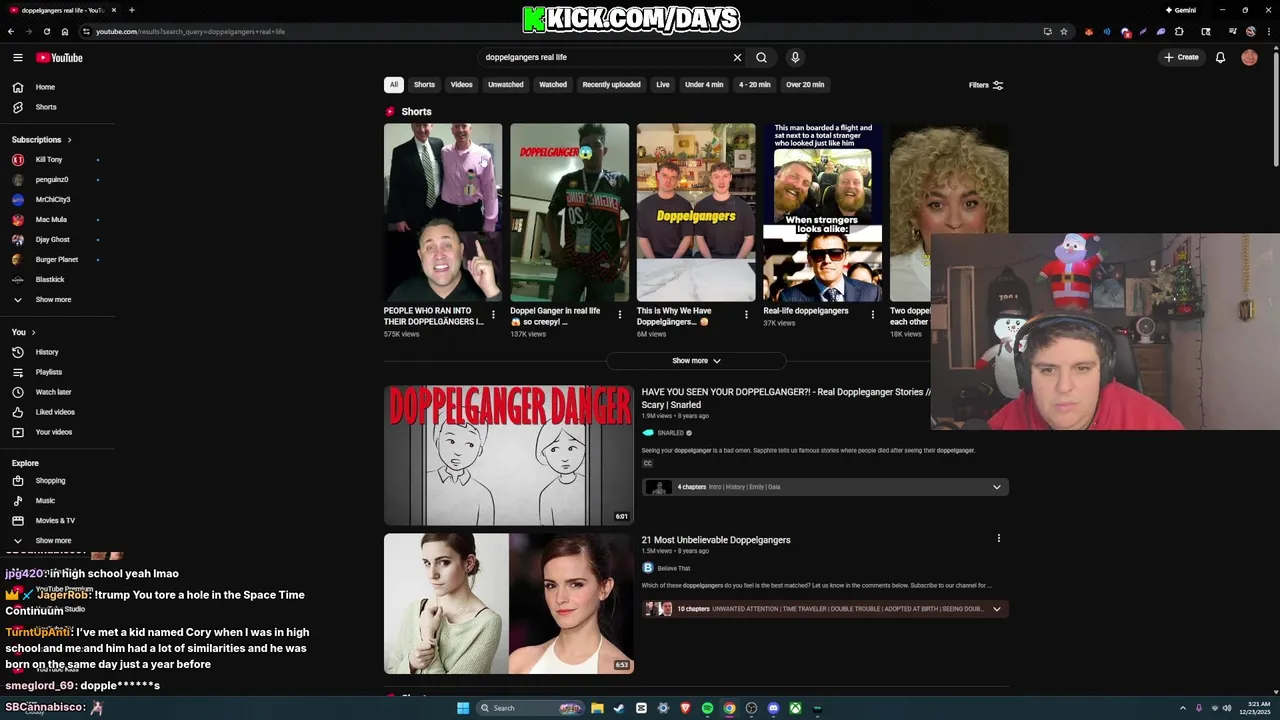This screenshot has width=1280, height=720.
Task: Reload the page in Chrome
Action: point(46,31)
